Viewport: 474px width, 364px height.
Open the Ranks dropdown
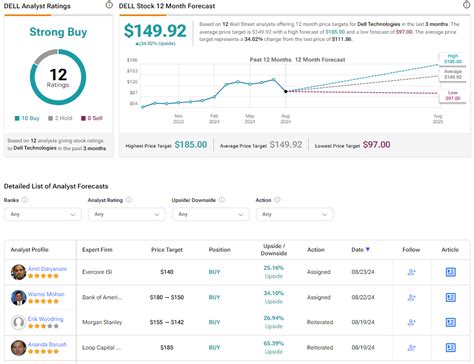coord(43,214)
